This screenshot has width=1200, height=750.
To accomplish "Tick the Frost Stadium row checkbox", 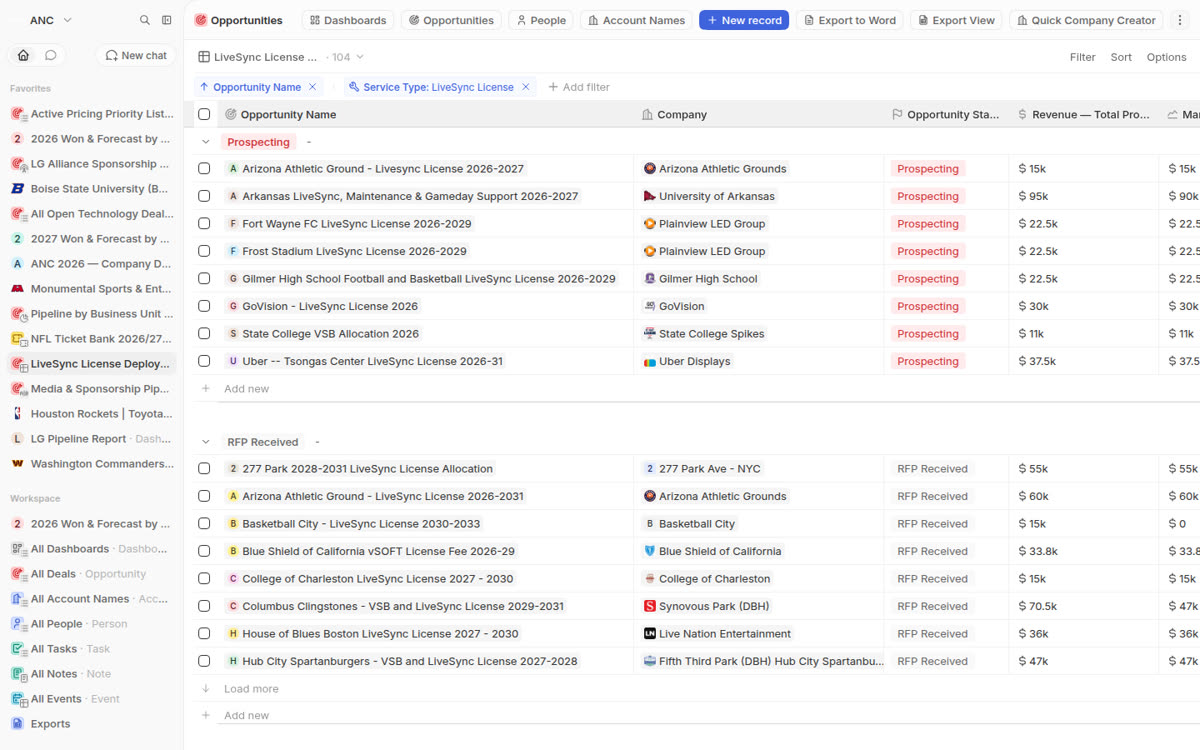I will point(204,251).
